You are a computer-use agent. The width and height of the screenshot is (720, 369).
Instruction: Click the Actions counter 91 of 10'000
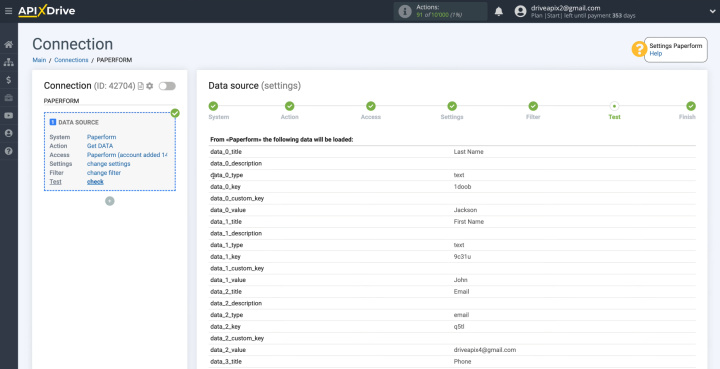coord(439,15)
